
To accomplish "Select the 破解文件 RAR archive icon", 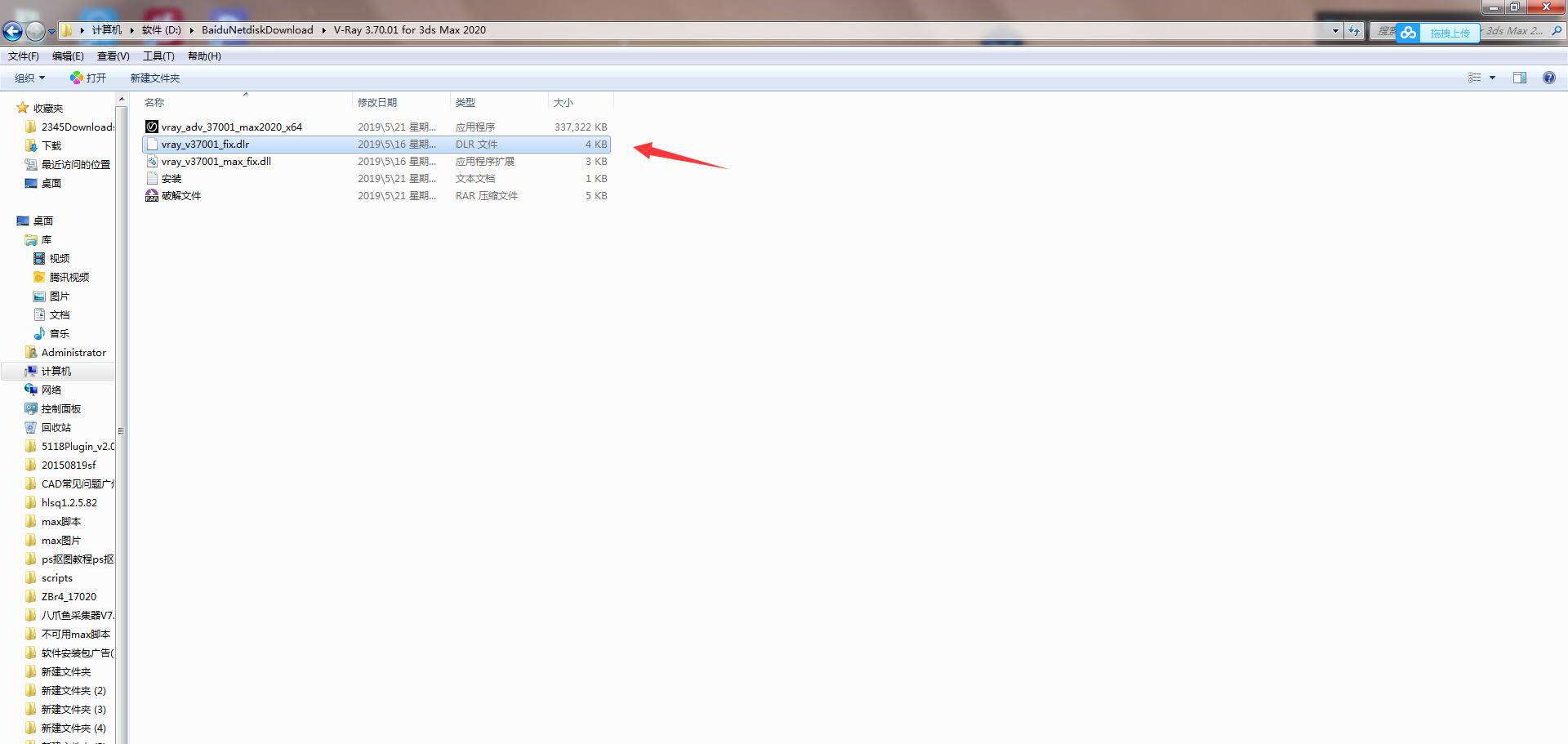I will pos(152,195).
